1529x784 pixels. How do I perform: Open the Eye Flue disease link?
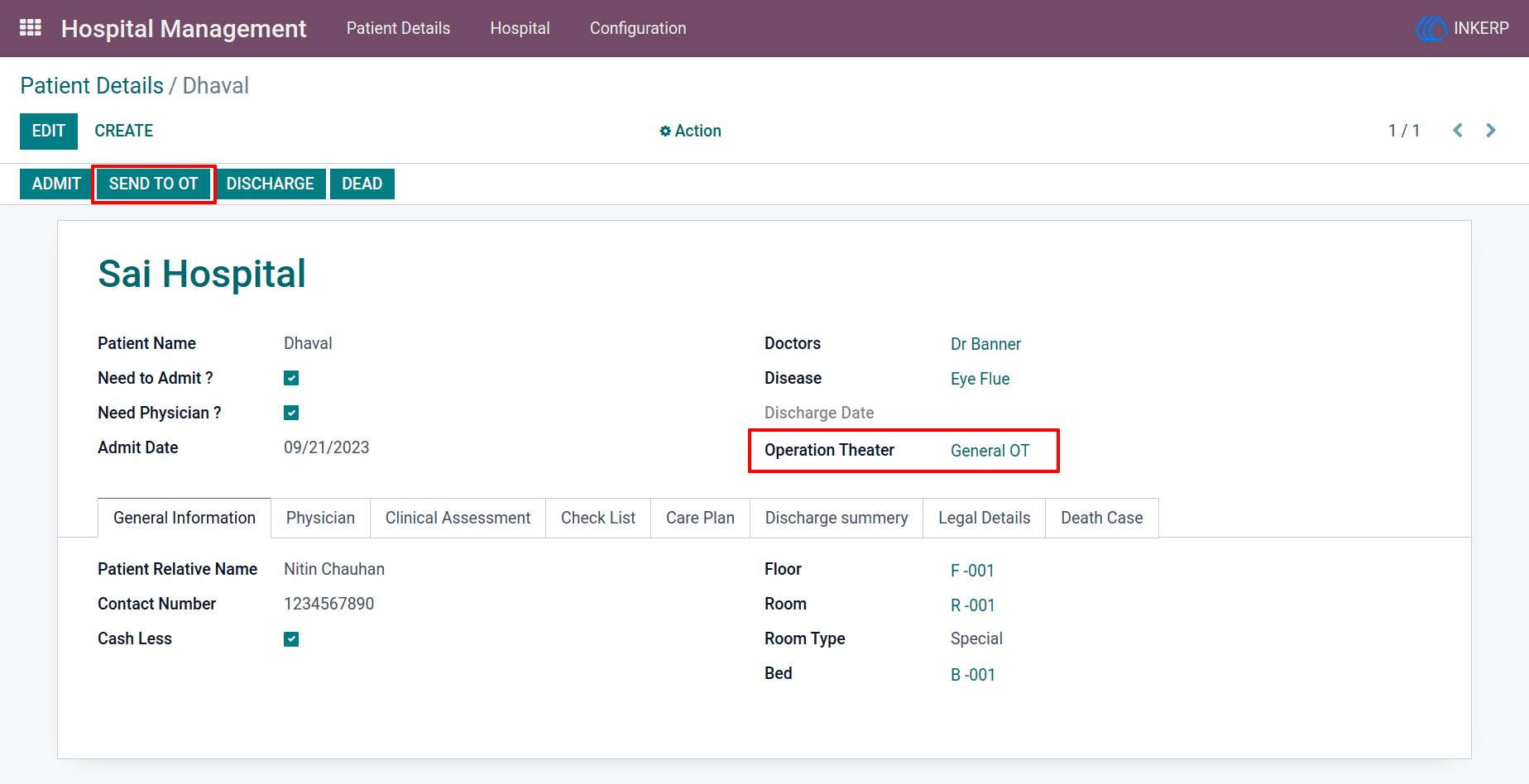pos(980,379)
